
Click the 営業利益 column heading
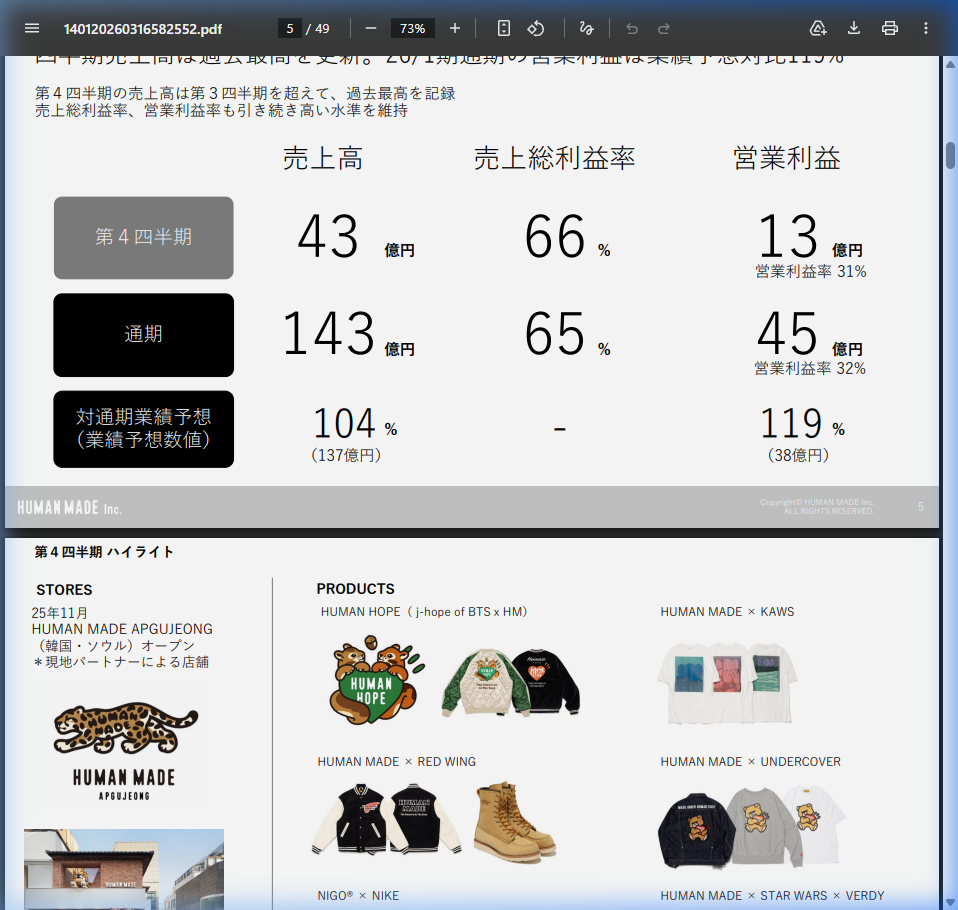787,158
